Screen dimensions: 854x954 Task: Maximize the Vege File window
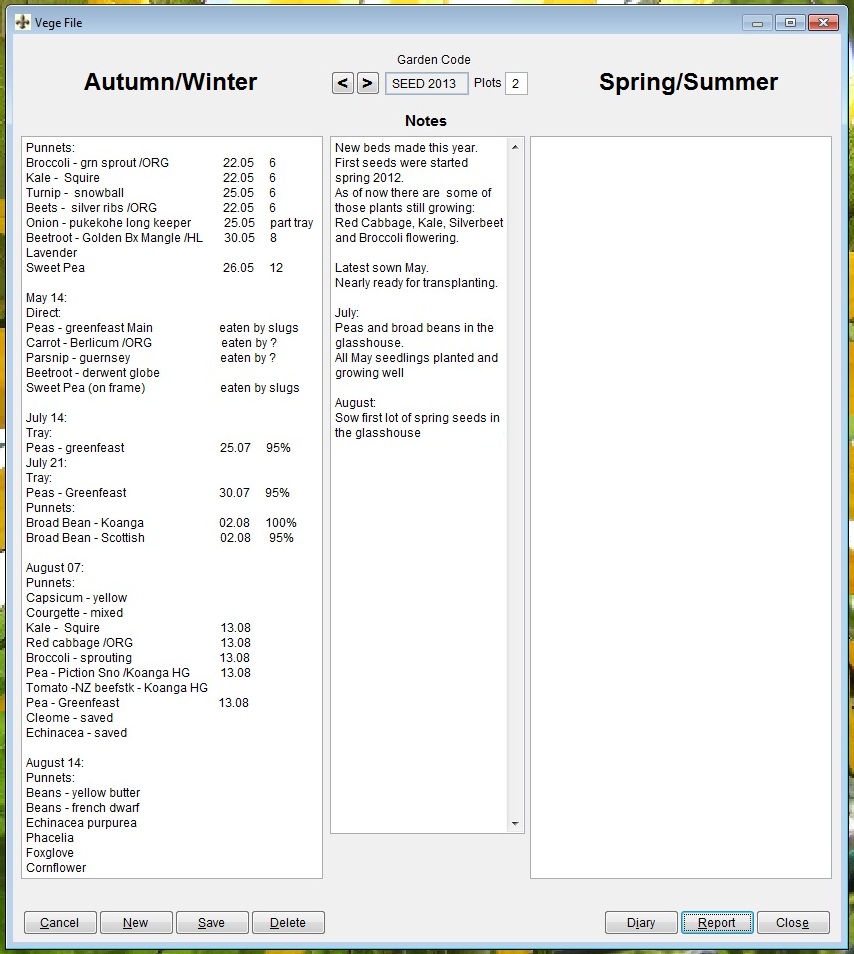[x=790, y=23]
